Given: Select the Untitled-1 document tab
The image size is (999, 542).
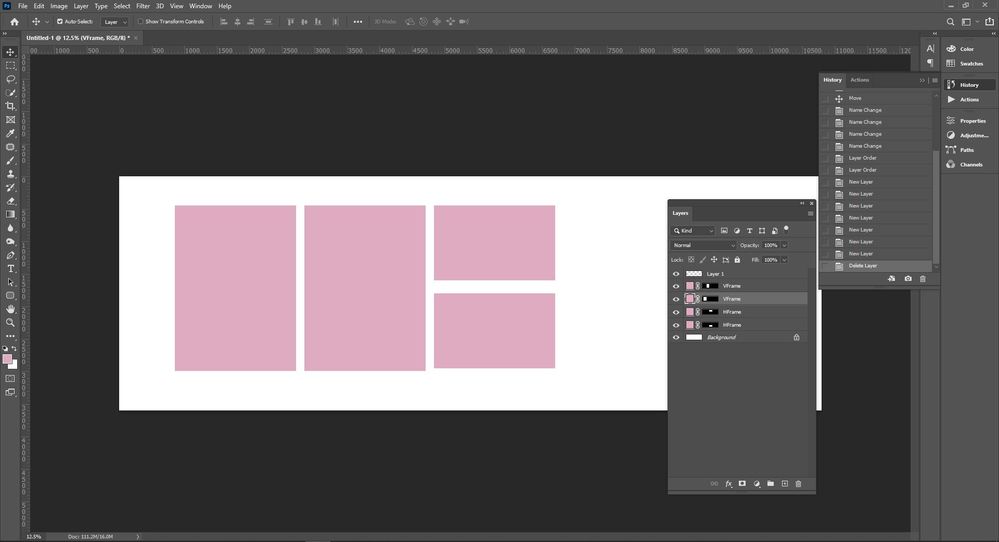Looking at the screenshot, I should pos(78,38).
